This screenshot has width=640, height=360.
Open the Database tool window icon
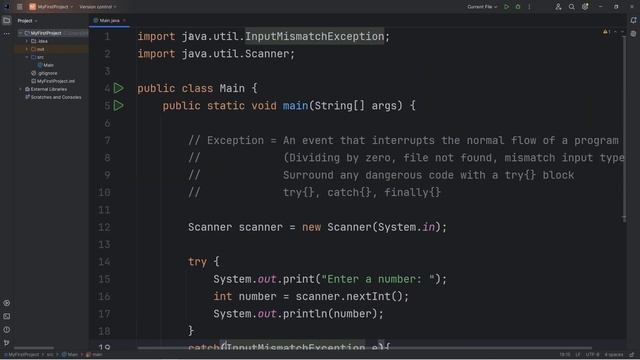633,34
